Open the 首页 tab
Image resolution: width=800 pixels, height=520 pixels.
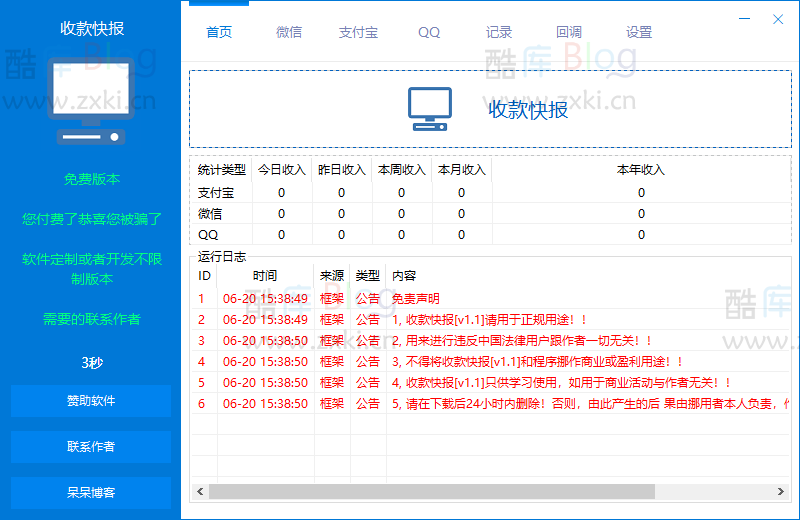click(219, 32)
